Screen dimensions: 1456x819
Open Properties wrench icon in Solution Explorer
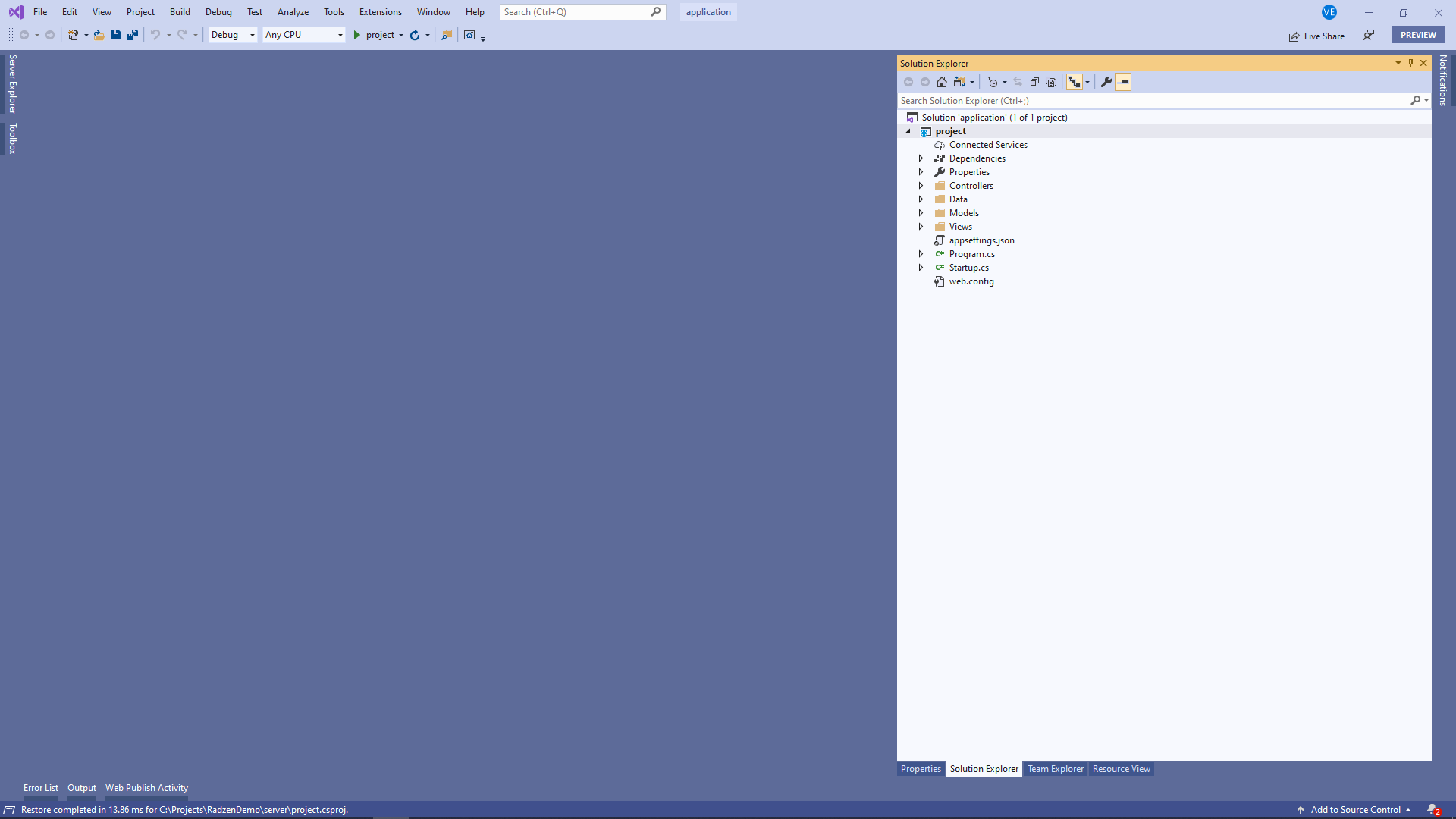[x=1106, y=82]
